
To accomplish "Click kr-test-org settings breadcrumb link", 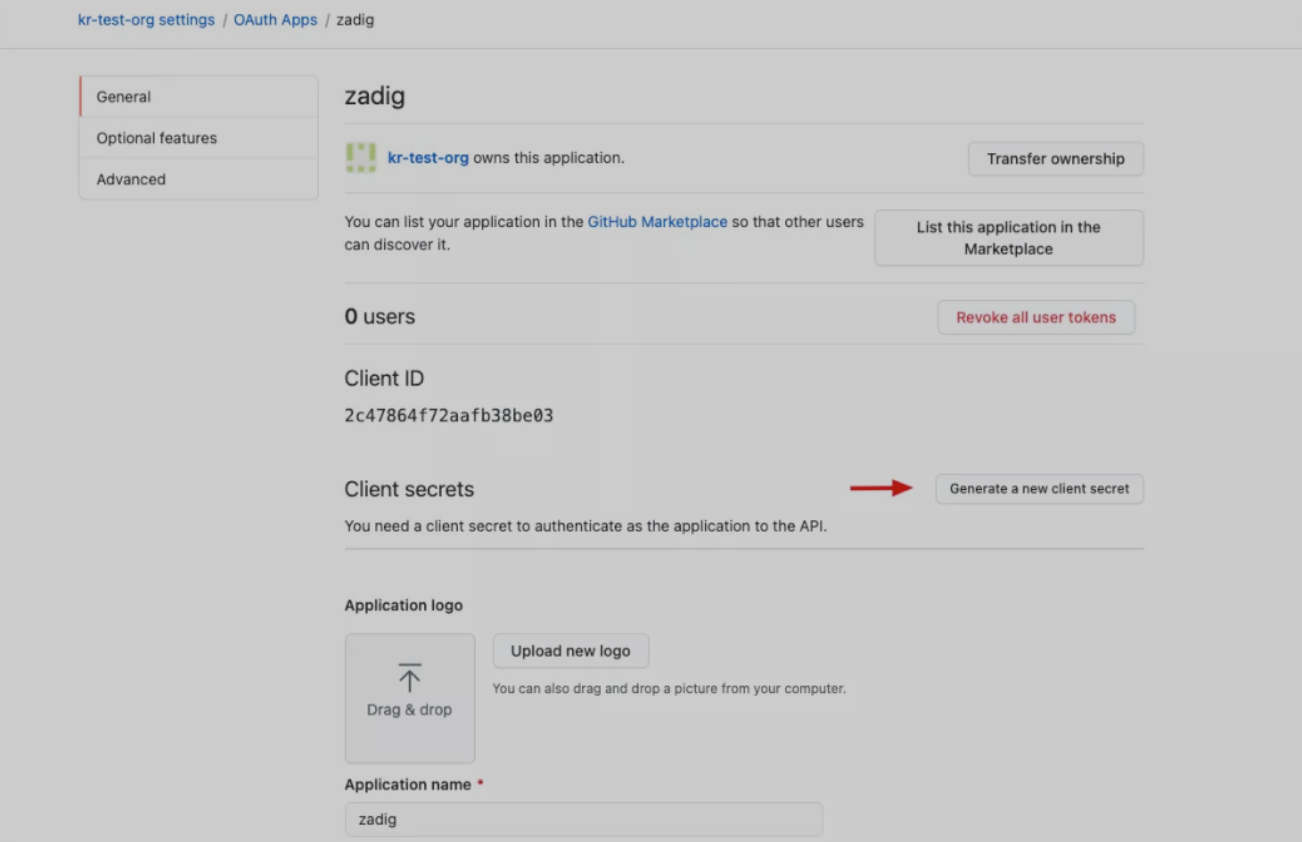I will point(146,20).
